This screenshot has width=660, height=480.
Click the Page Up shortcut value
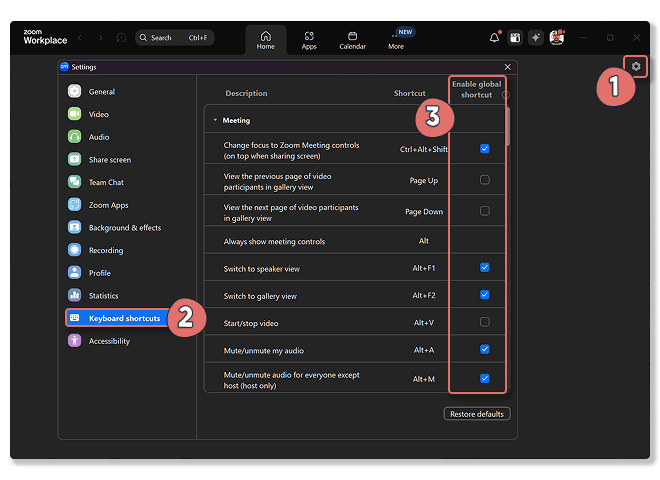click(x=423, y=180)
